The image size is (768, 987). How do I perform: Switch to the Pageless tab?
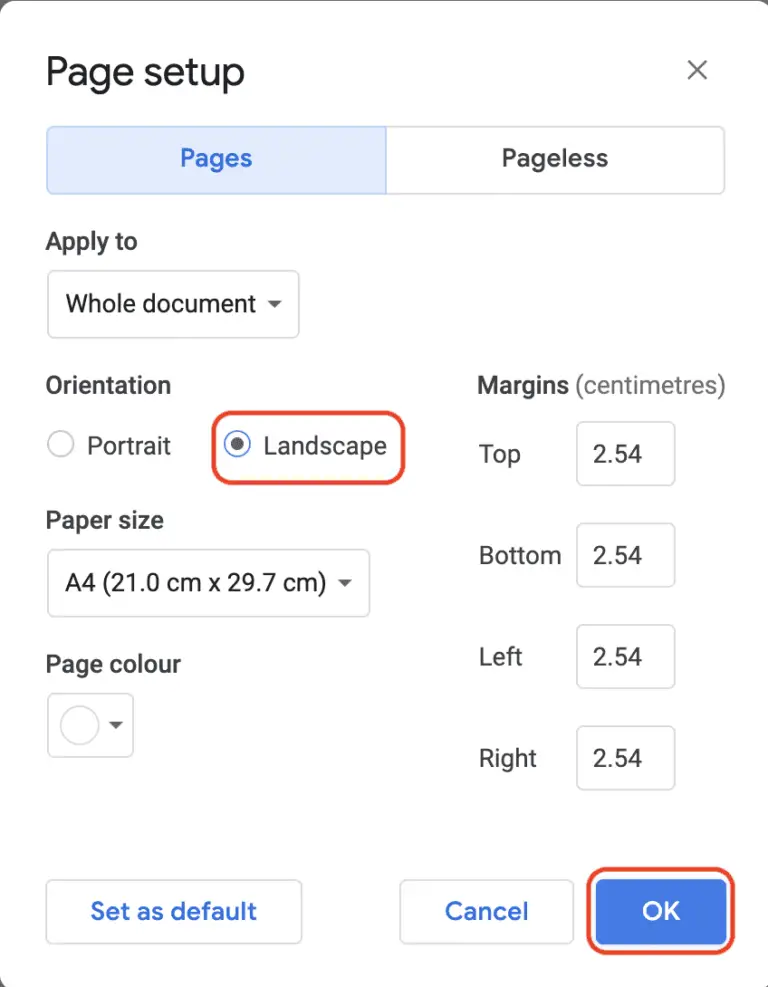click(x=554, y=160)
